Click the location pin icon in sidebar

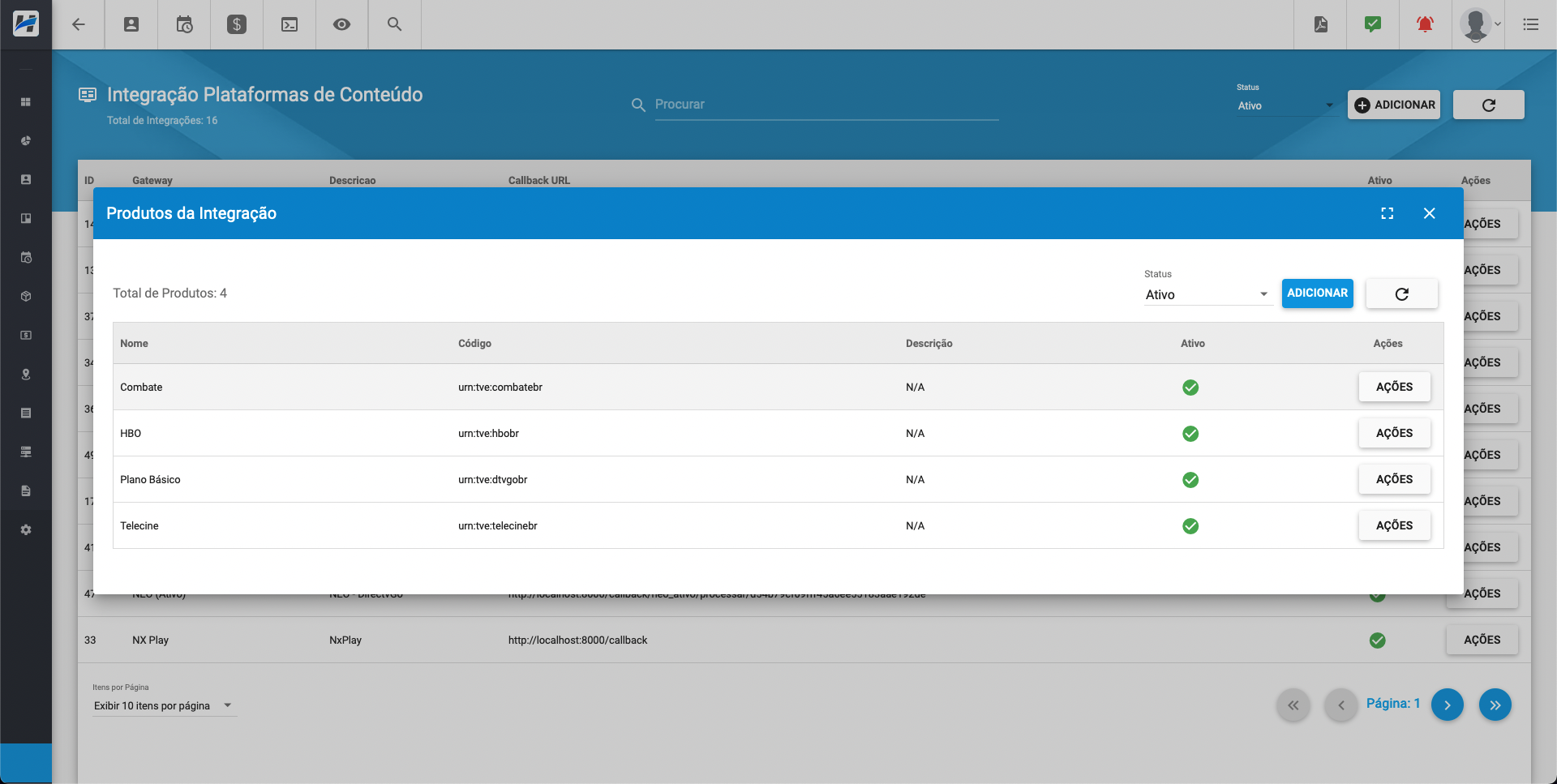click(26, 374)
